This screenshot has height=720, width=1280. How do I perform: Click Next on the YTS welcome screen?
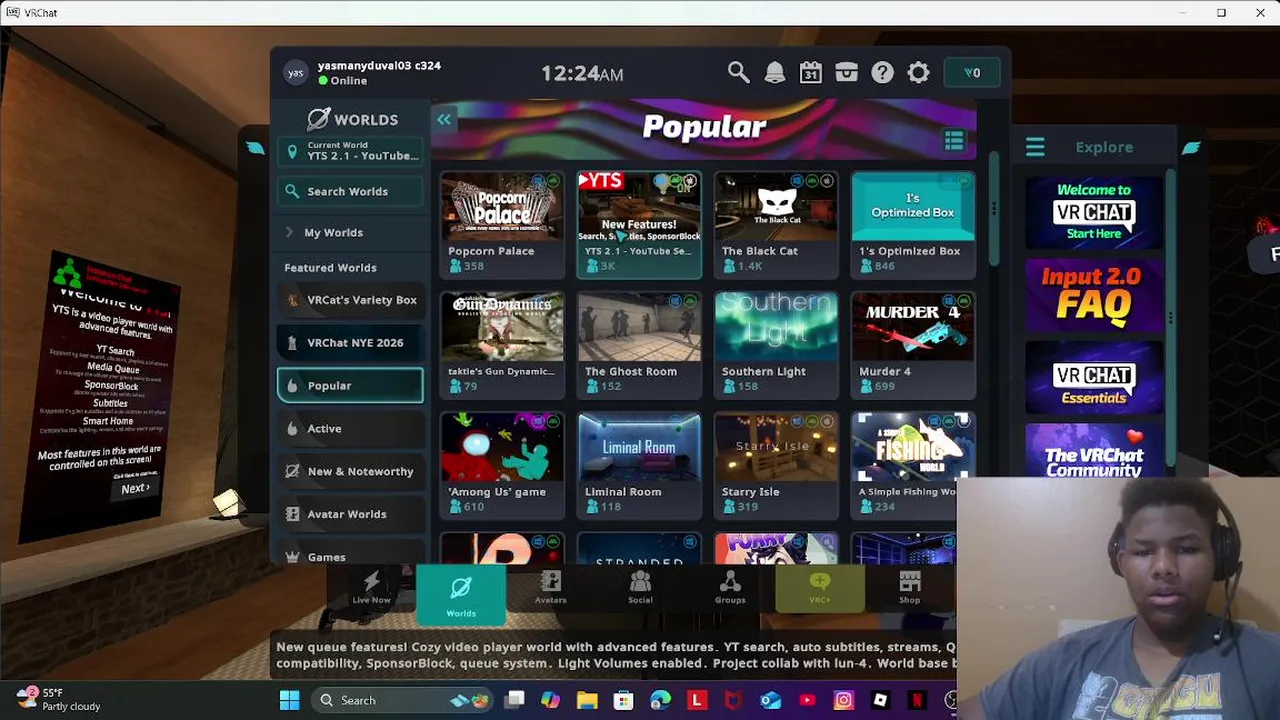(x=135, y=488)
